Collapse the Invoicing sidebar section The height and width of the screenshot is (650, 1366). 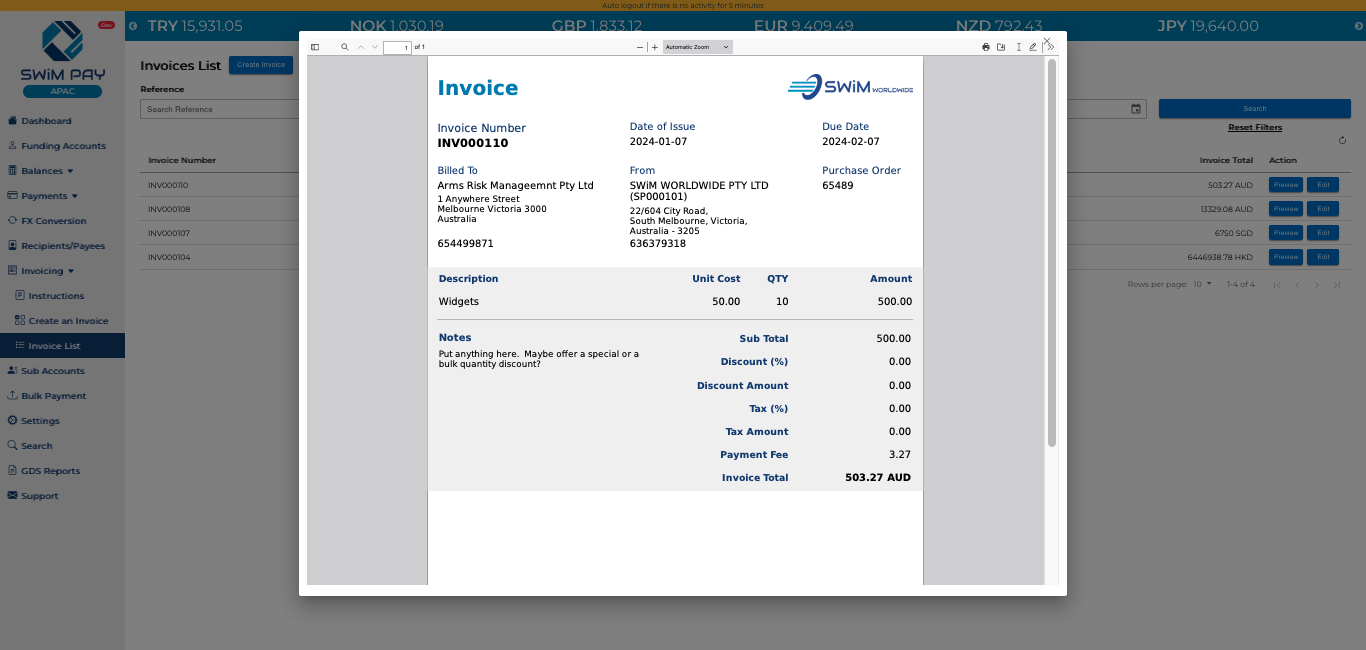coord(44,270)
